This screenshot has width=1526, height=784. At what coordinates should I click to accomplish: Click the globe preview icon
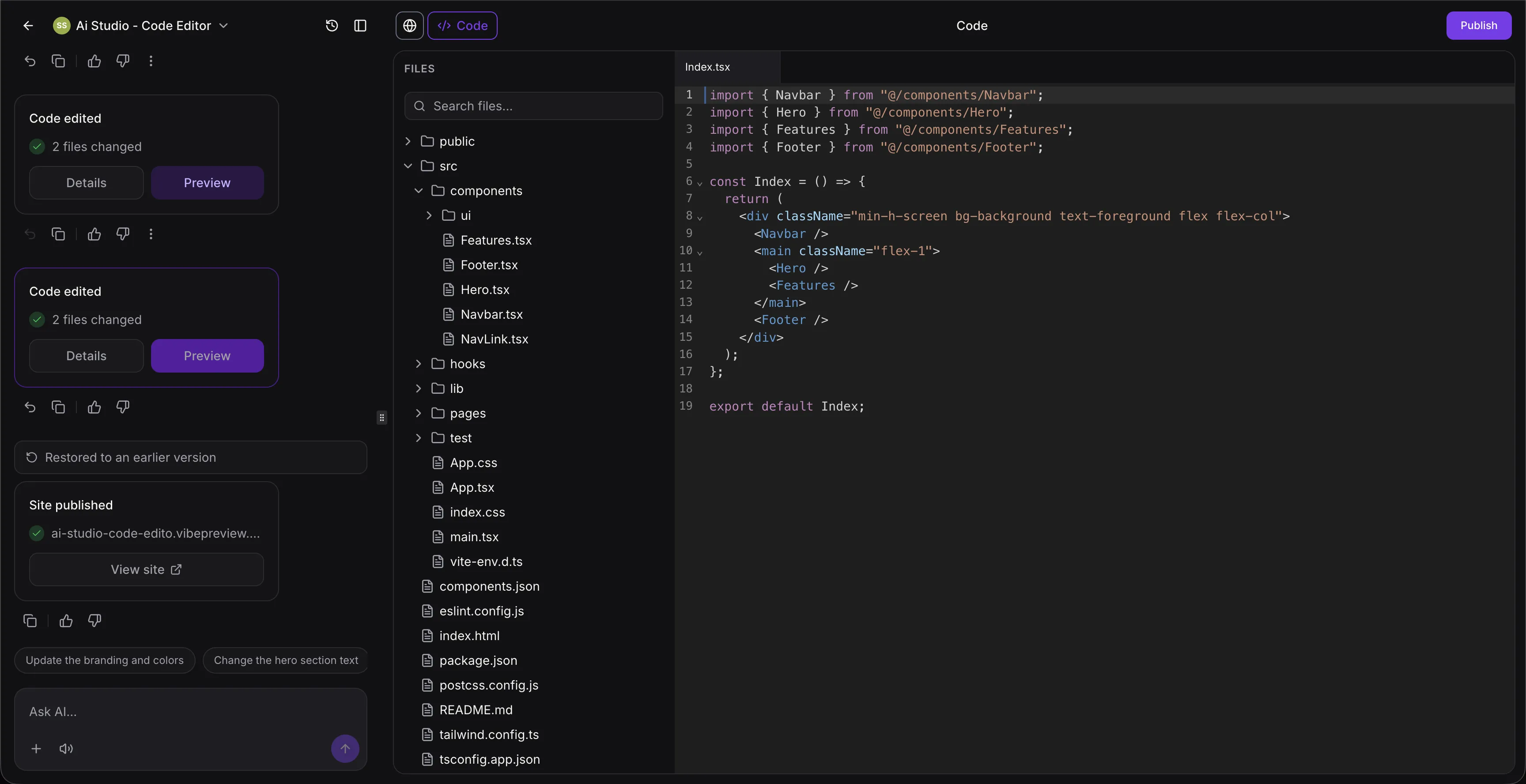pyautogui.click(x=409, y=26)
